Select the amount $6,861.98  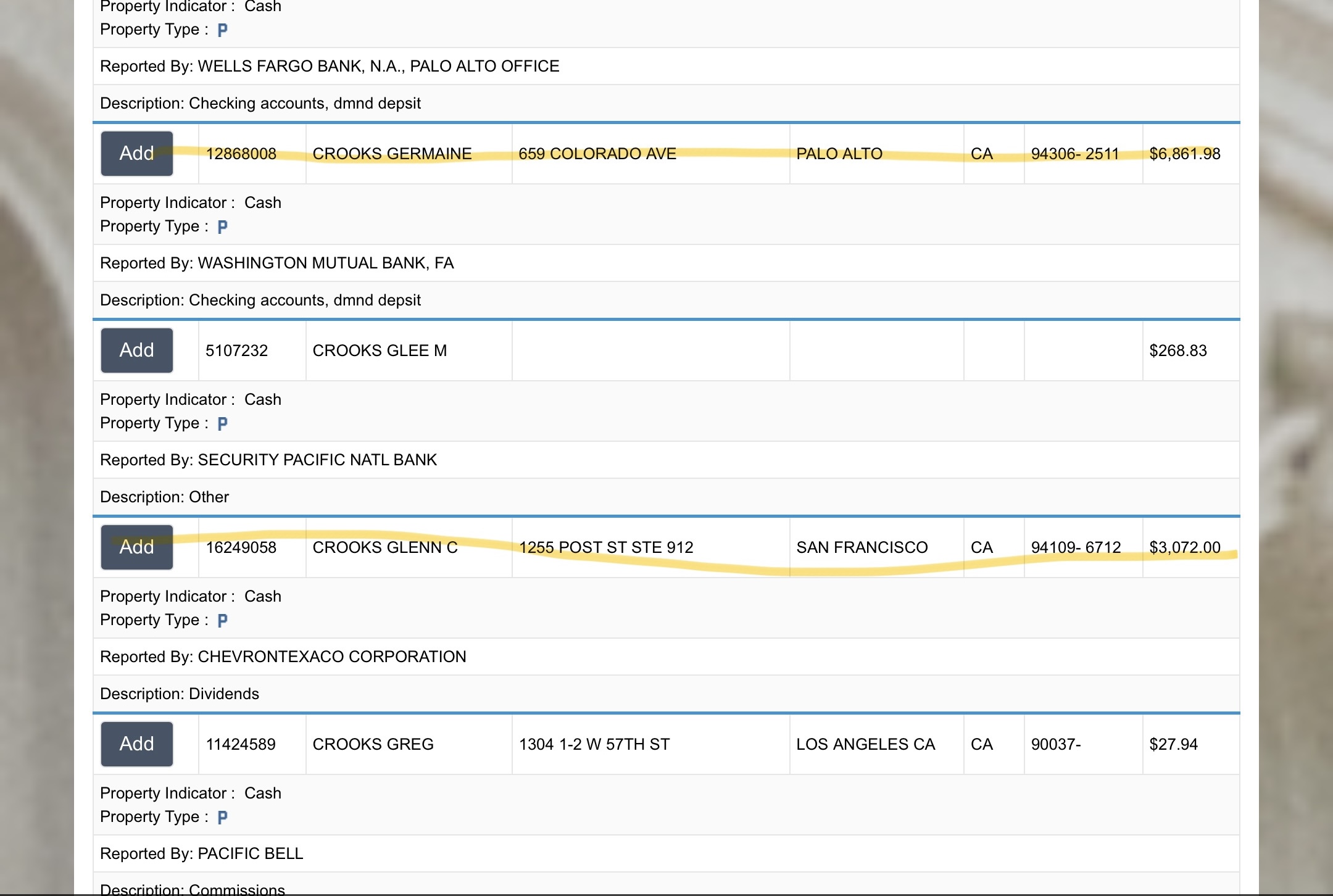tap(1185, 154)
